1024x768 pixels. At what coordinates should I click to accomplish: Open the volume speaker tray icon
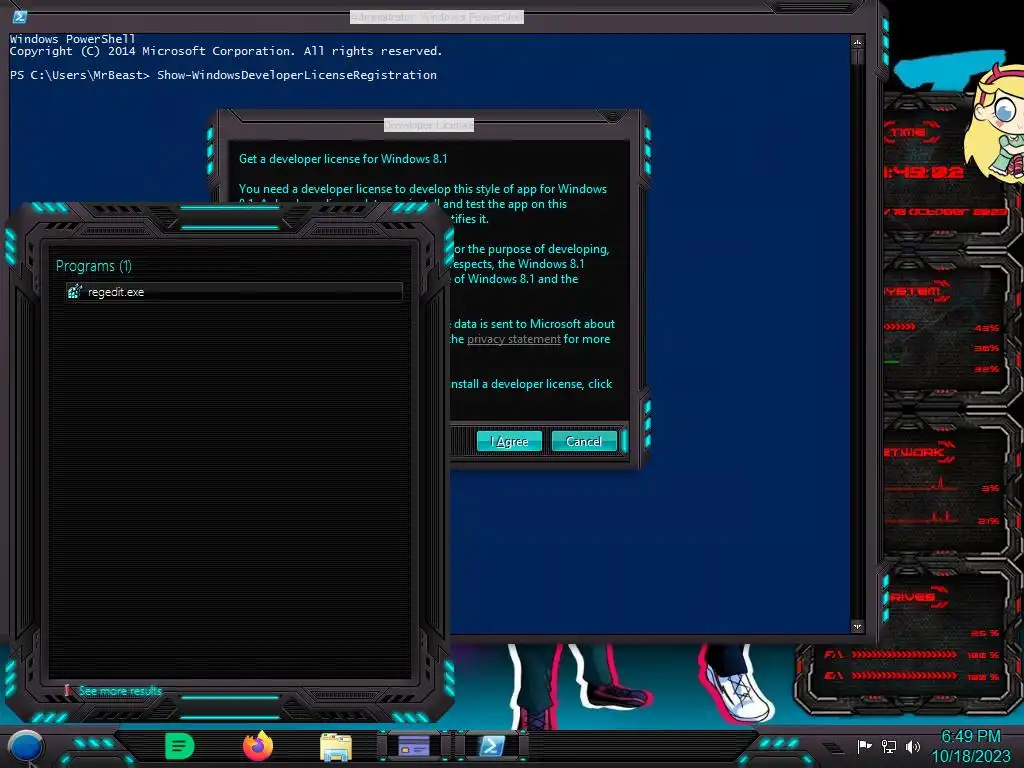click(912, 746)
